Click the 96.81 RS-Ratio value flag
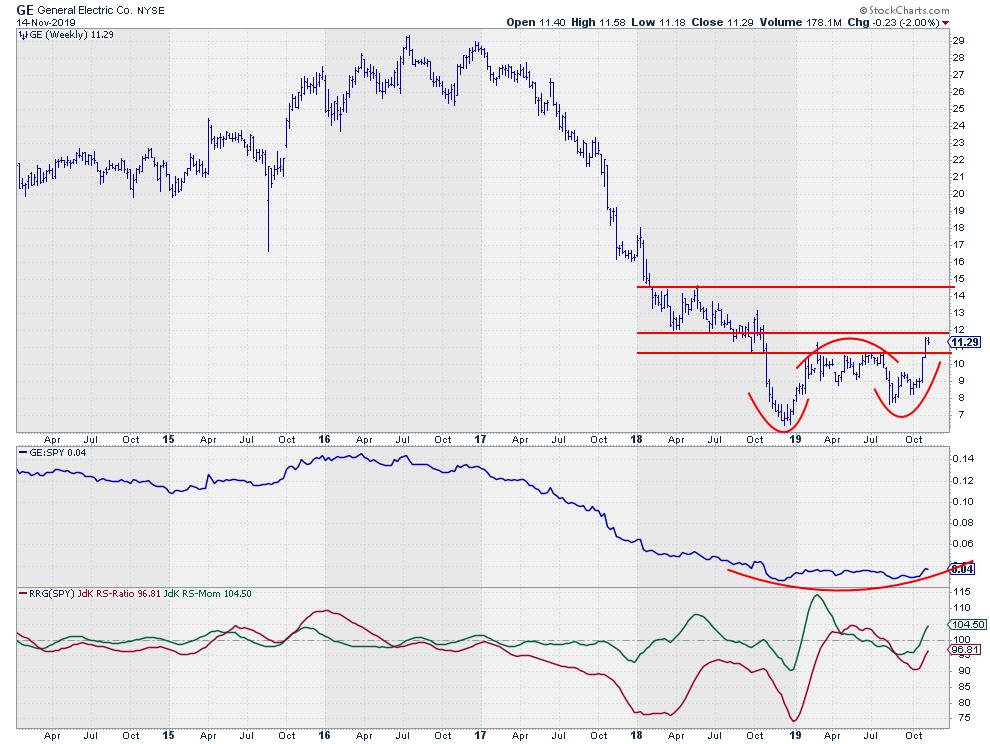The image size is (990, 744). click(x=965, y=650)
